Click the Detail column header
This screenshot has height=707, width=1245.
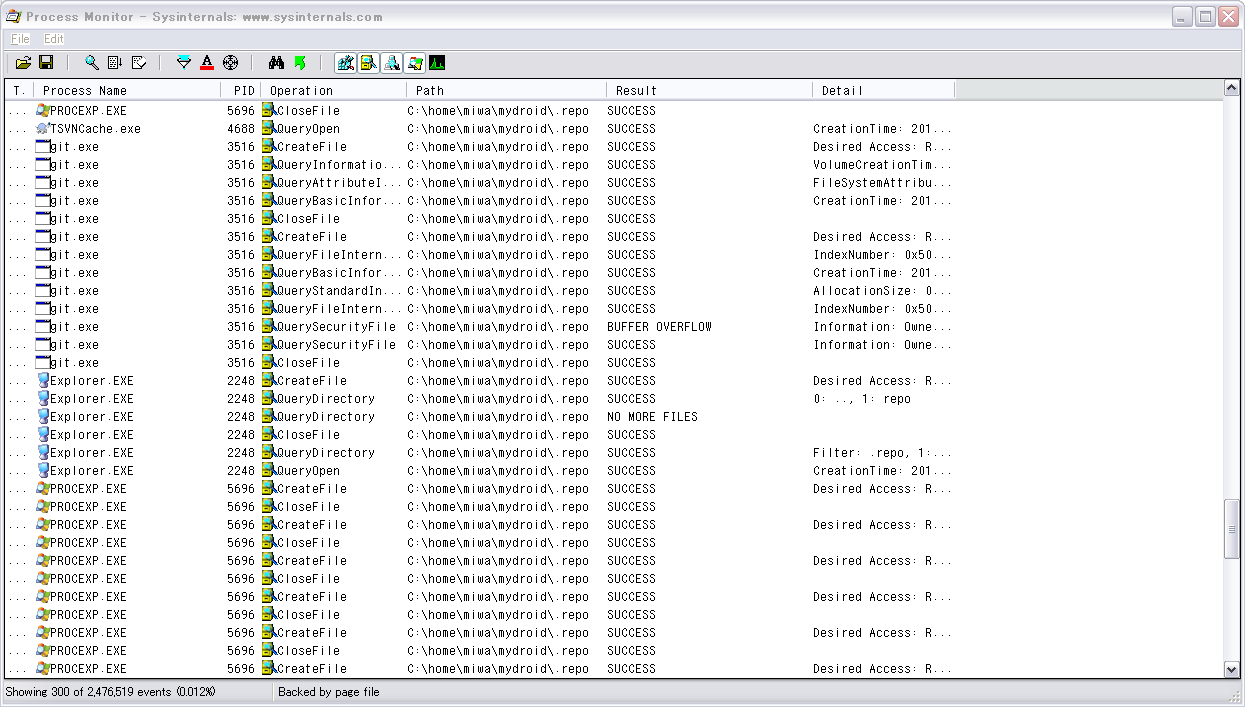884,90
